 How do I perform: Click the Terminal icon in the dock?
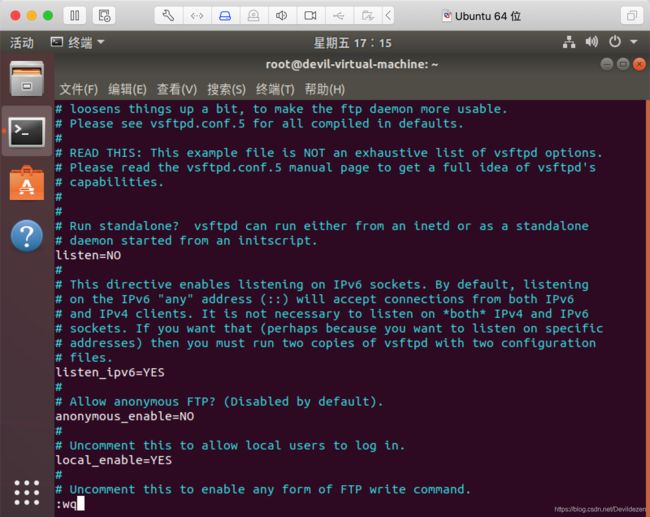[x=27, y=132]
